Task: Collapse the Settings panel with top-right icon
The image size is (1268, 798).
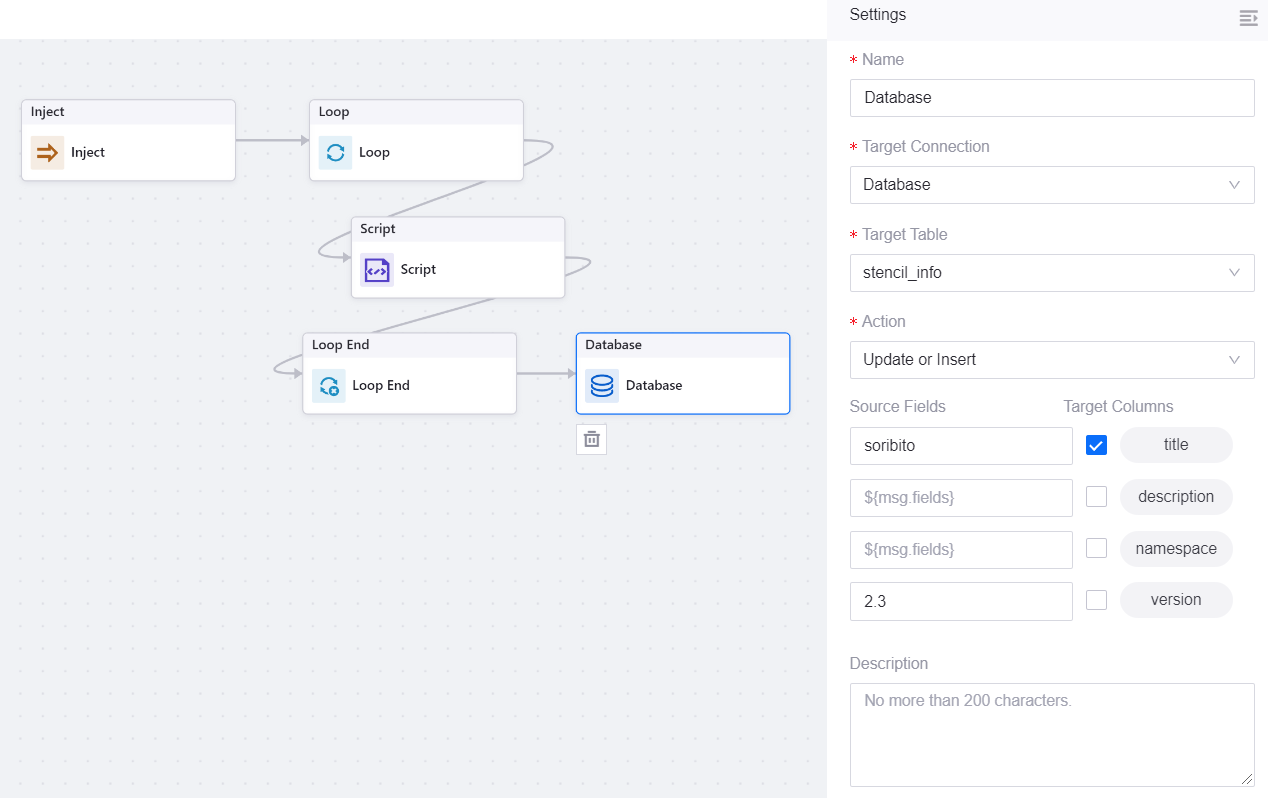Action: (x=1248, y=18)
